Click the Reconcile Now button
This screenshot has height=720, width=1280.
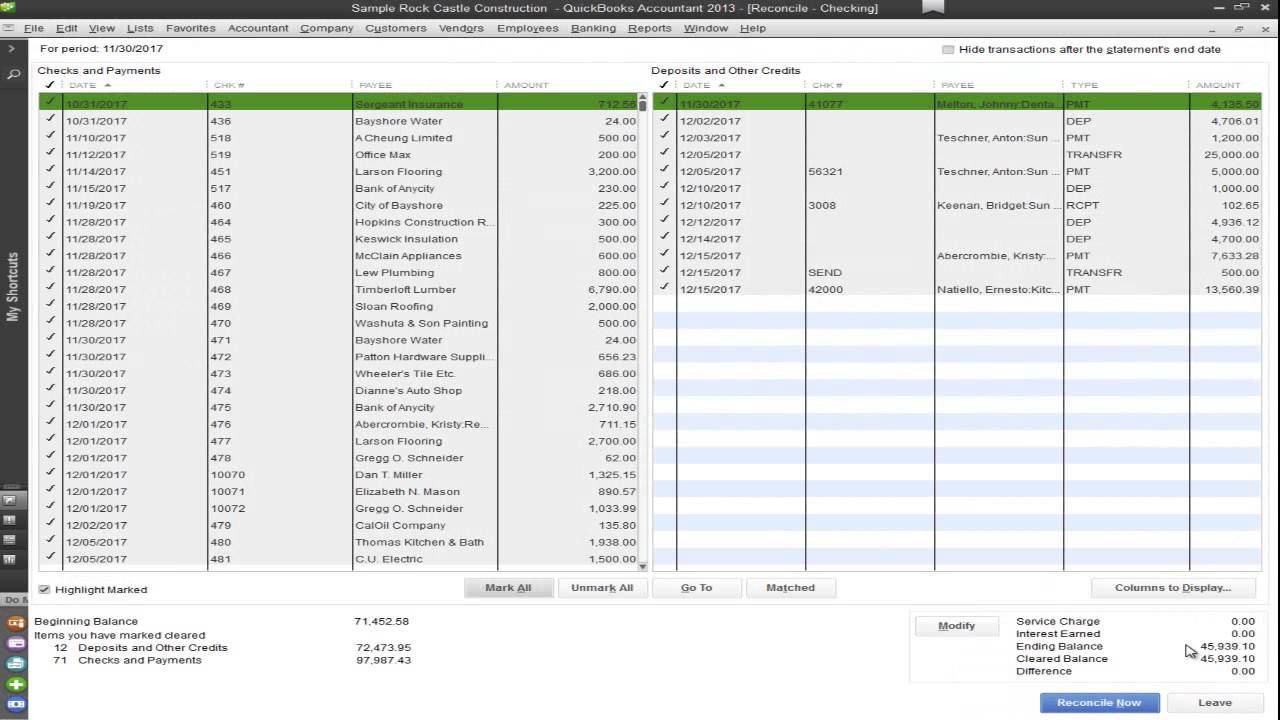[x=1099, y=703]
